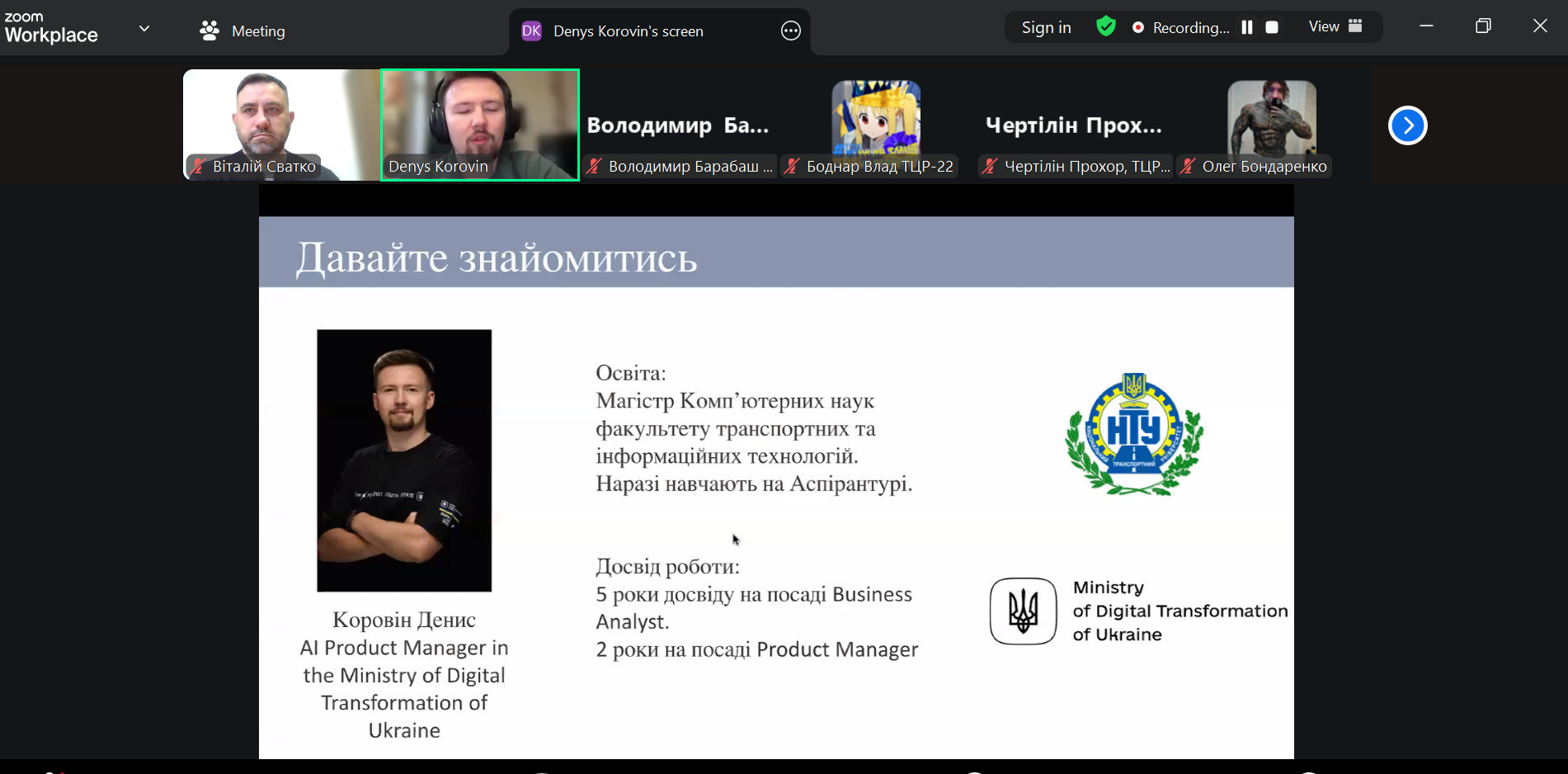Pause the meeting recording
Viewport: 1568px width, 774px height.
(1247, 27)
